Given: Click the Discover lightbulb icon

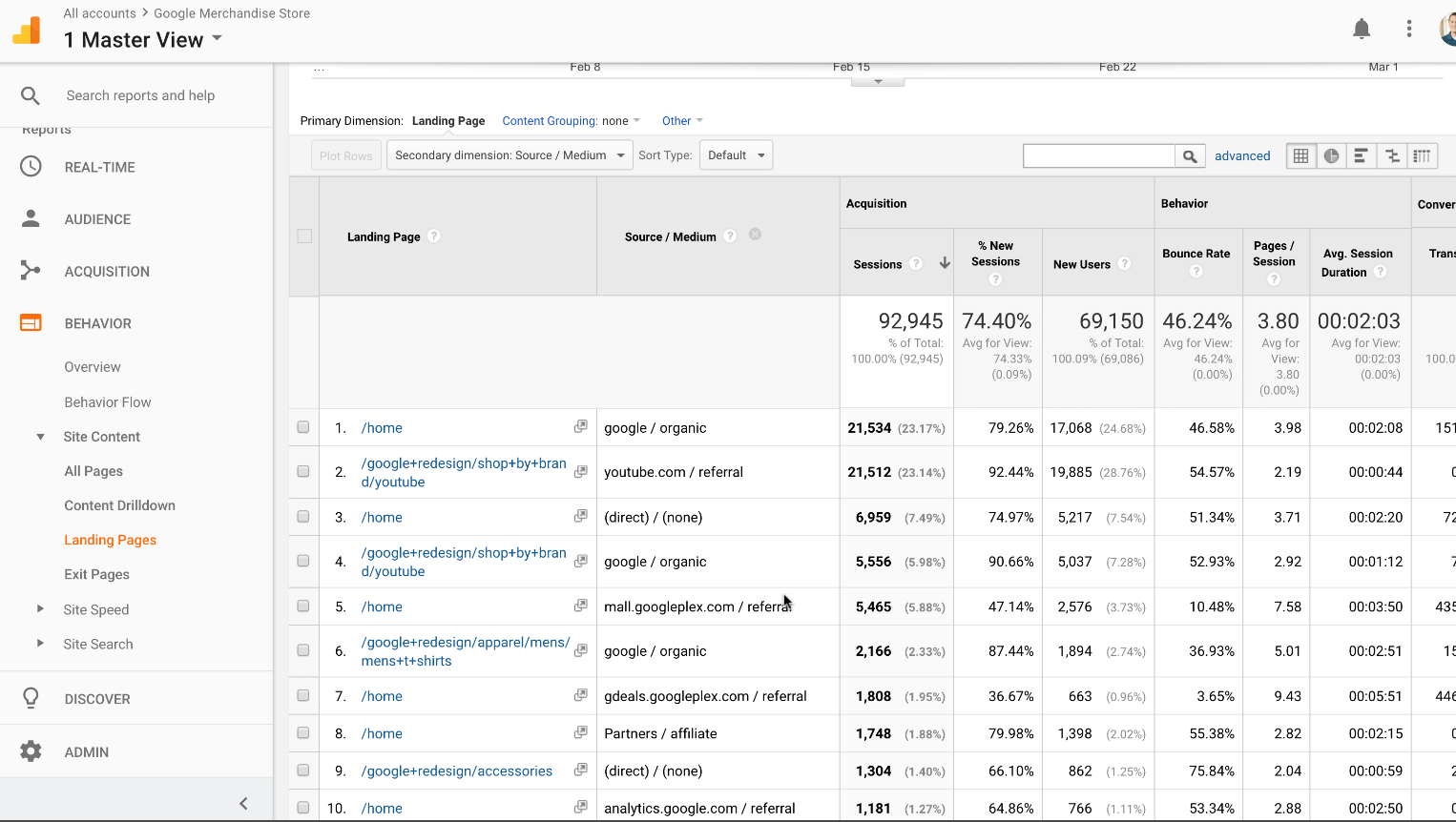Looking at the screenshot, I should coord(31,698).
